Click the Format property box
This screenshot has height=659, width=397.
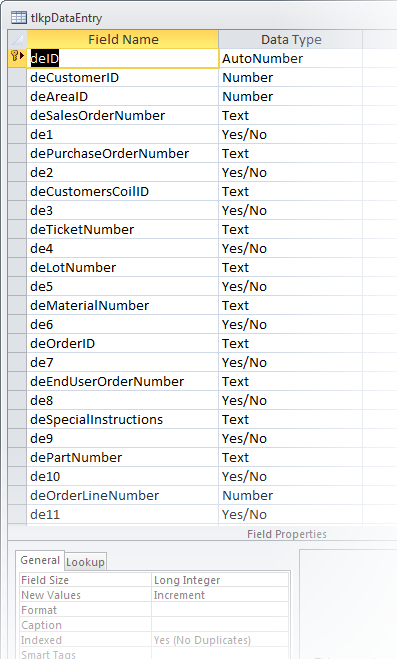tap(220, 610)
